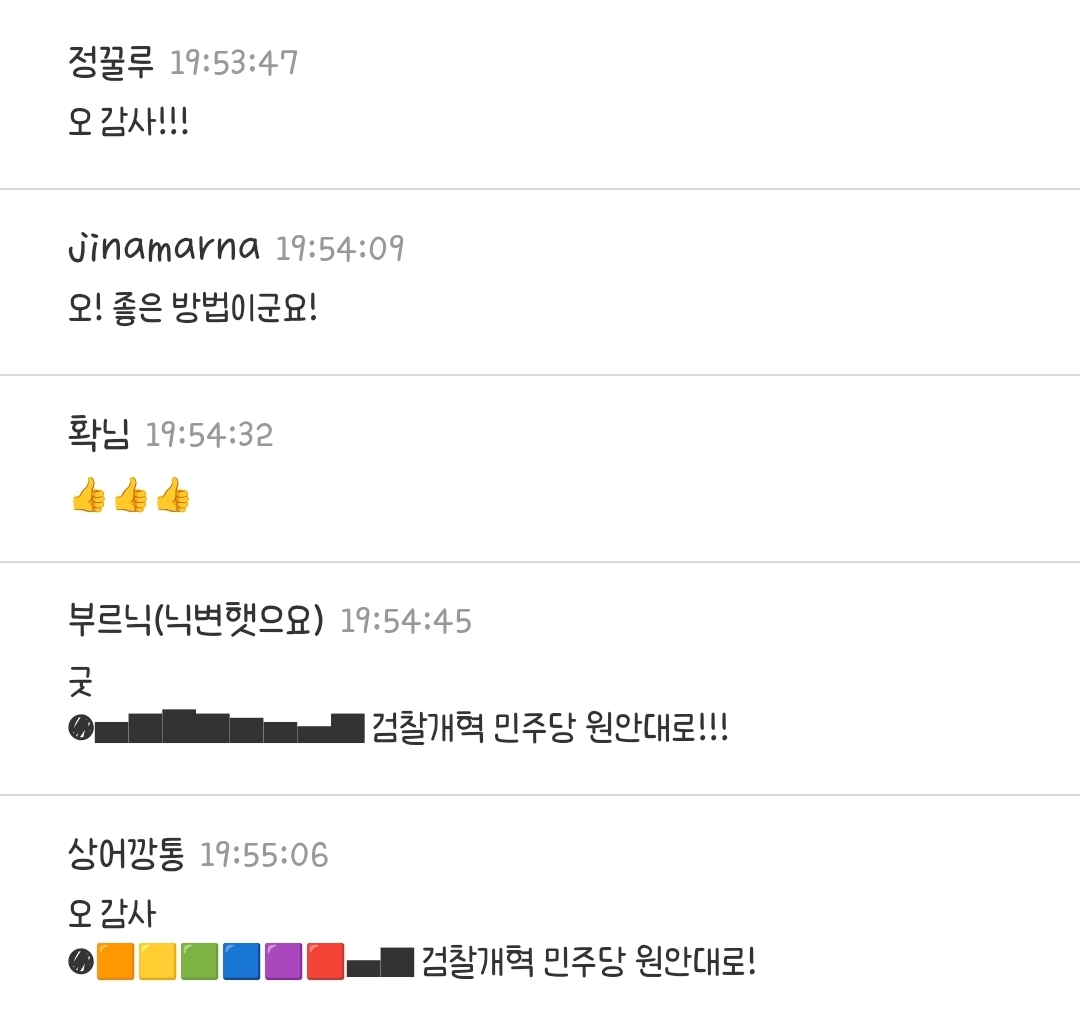
Task: Click the third thumbs-up emoji
Action: tap(172, 495)
